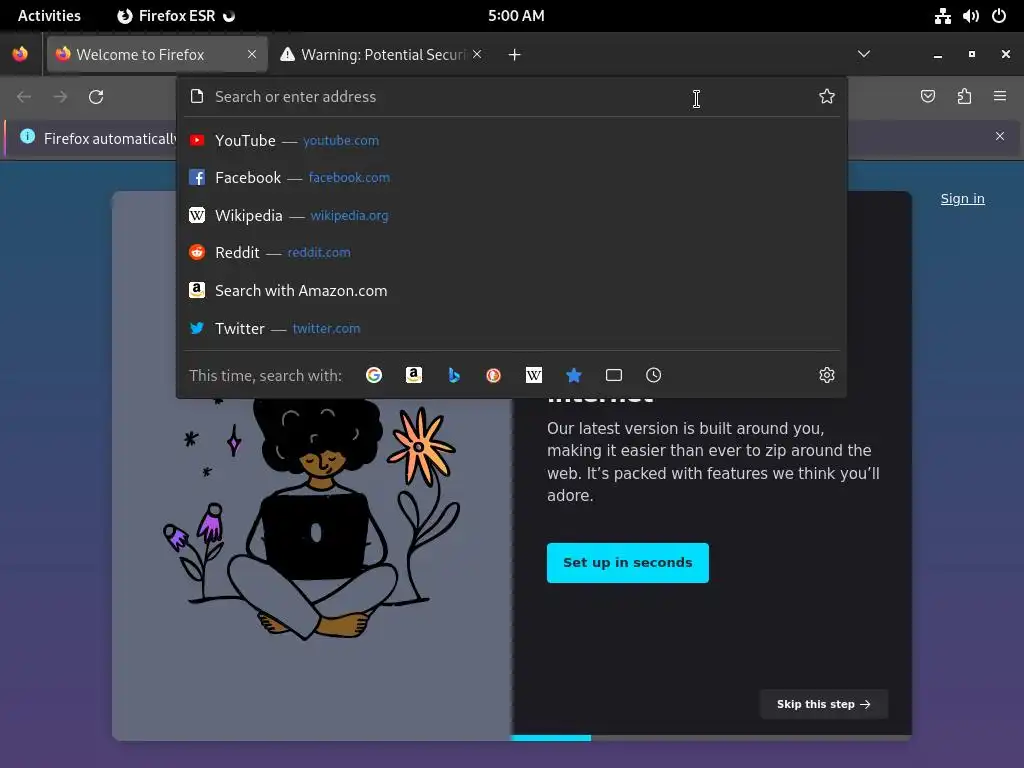Select YouTube suggestion in address dropdown

click(x=512, y=140)
